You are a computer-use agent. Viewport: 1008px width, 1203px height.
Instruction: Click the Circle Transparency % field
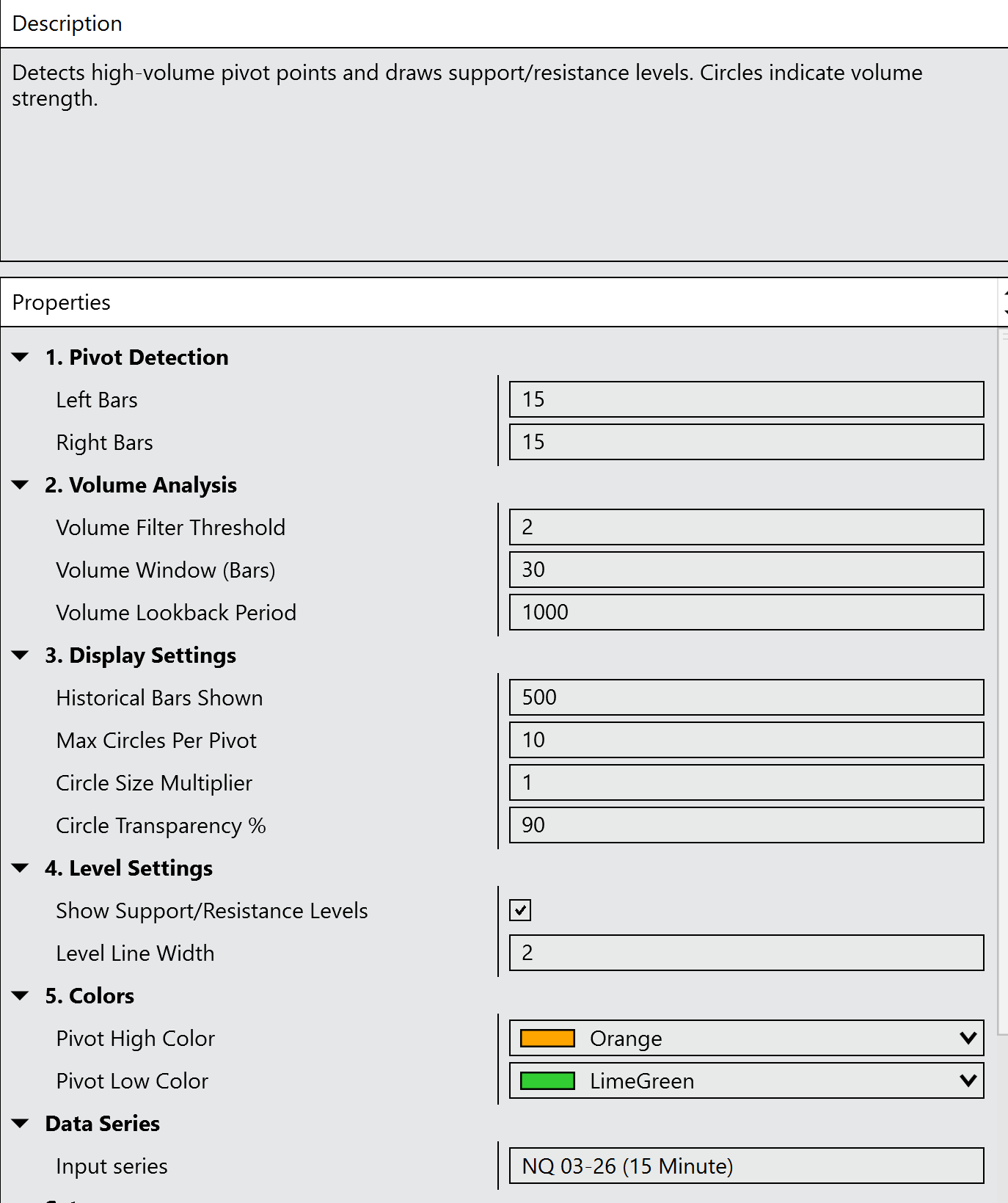coord(745,825)
